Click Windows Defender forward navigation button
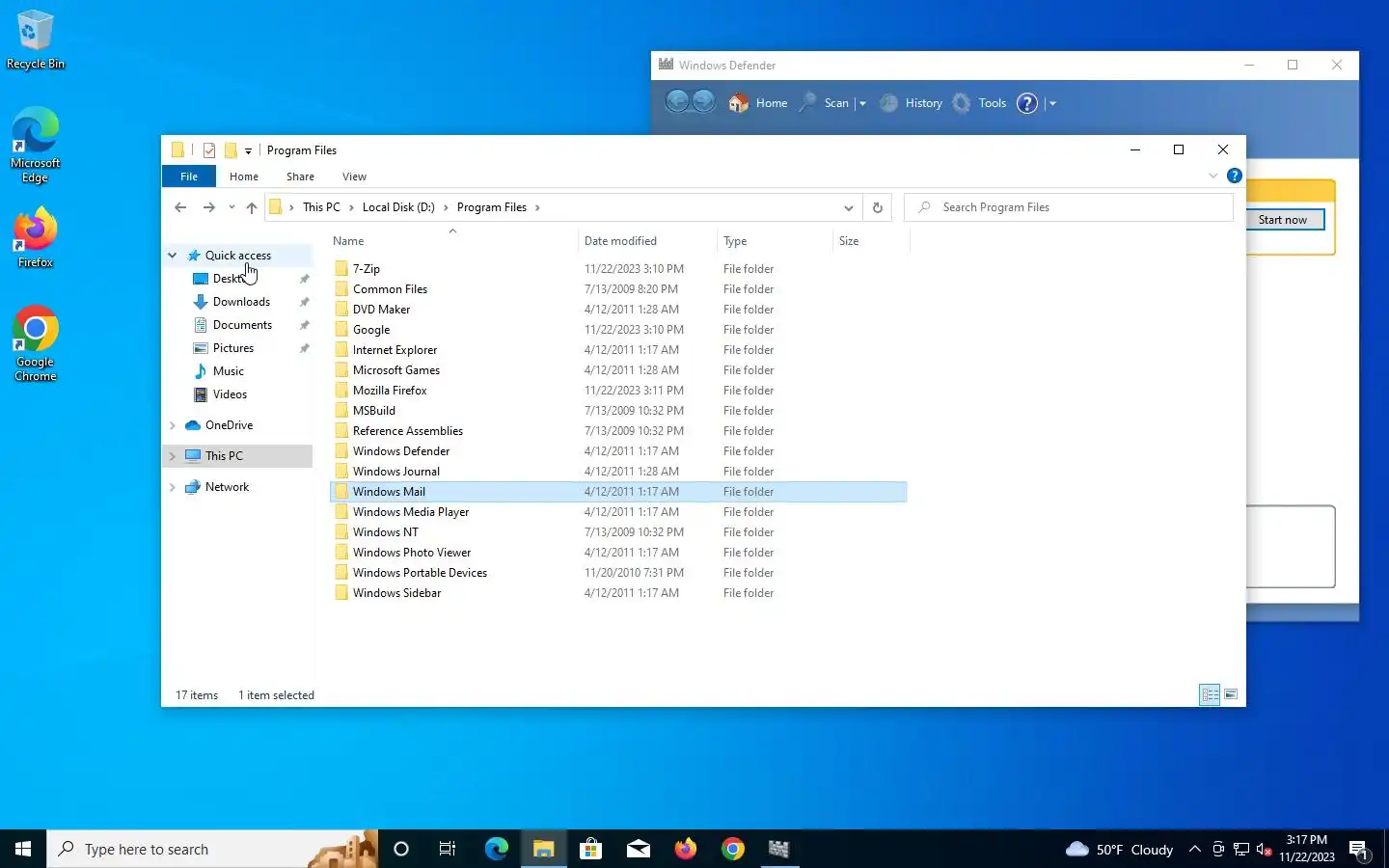 click(x=704, y=101)
